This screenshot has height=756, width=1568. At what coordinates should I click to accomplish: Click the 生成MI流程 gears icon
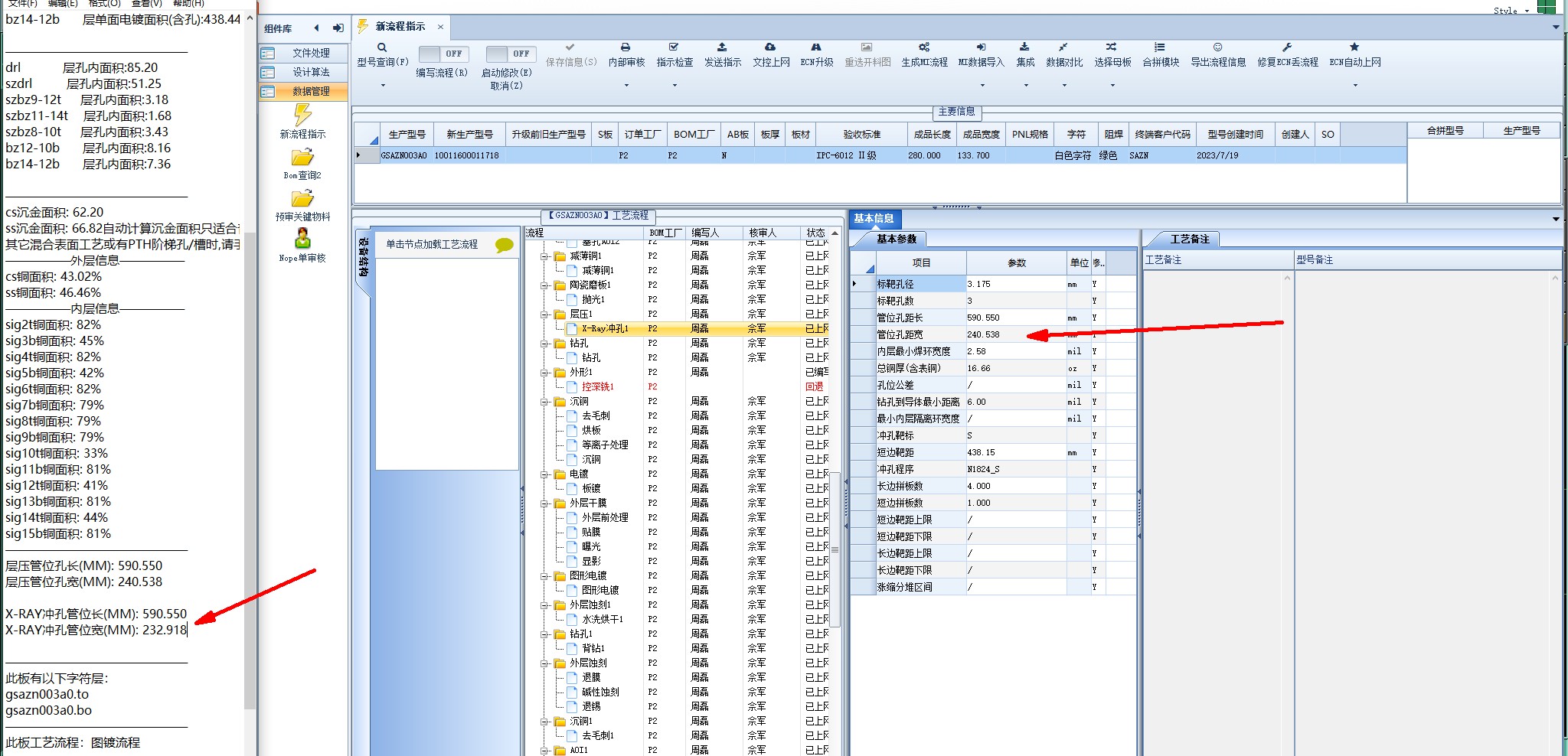(924, 47)
